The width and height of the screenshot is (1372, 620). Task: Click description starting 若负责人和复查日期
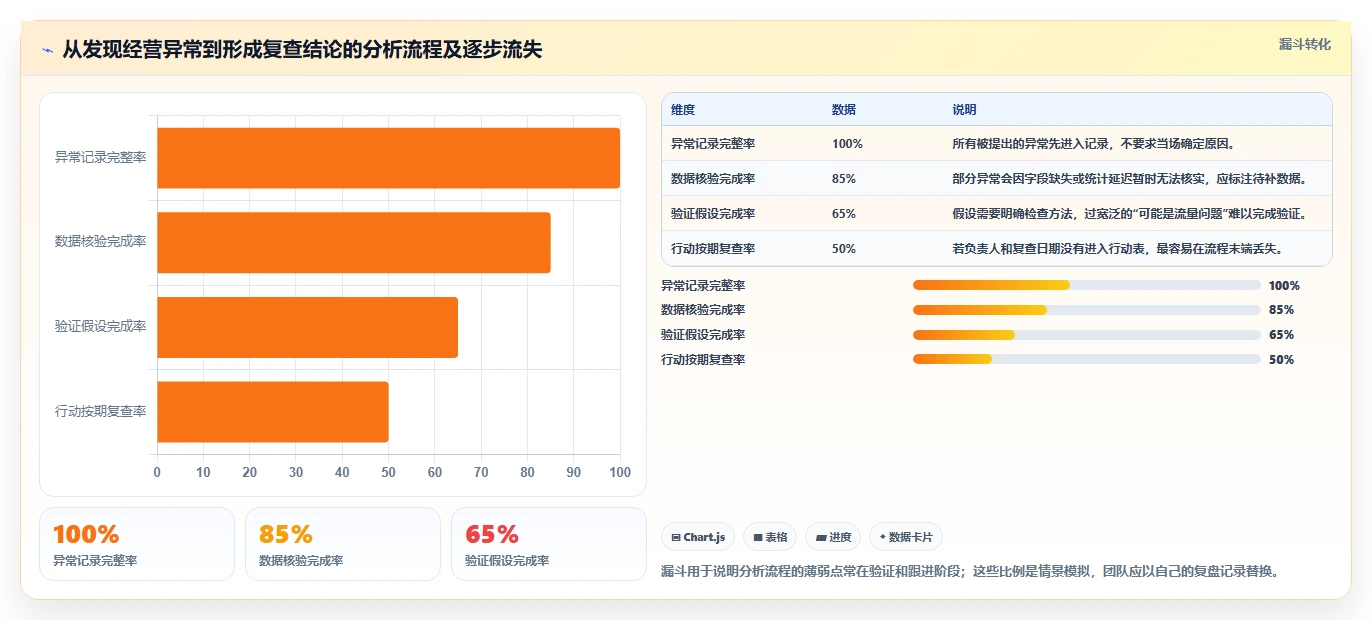pyautogui.click(x=1117, y=249)
